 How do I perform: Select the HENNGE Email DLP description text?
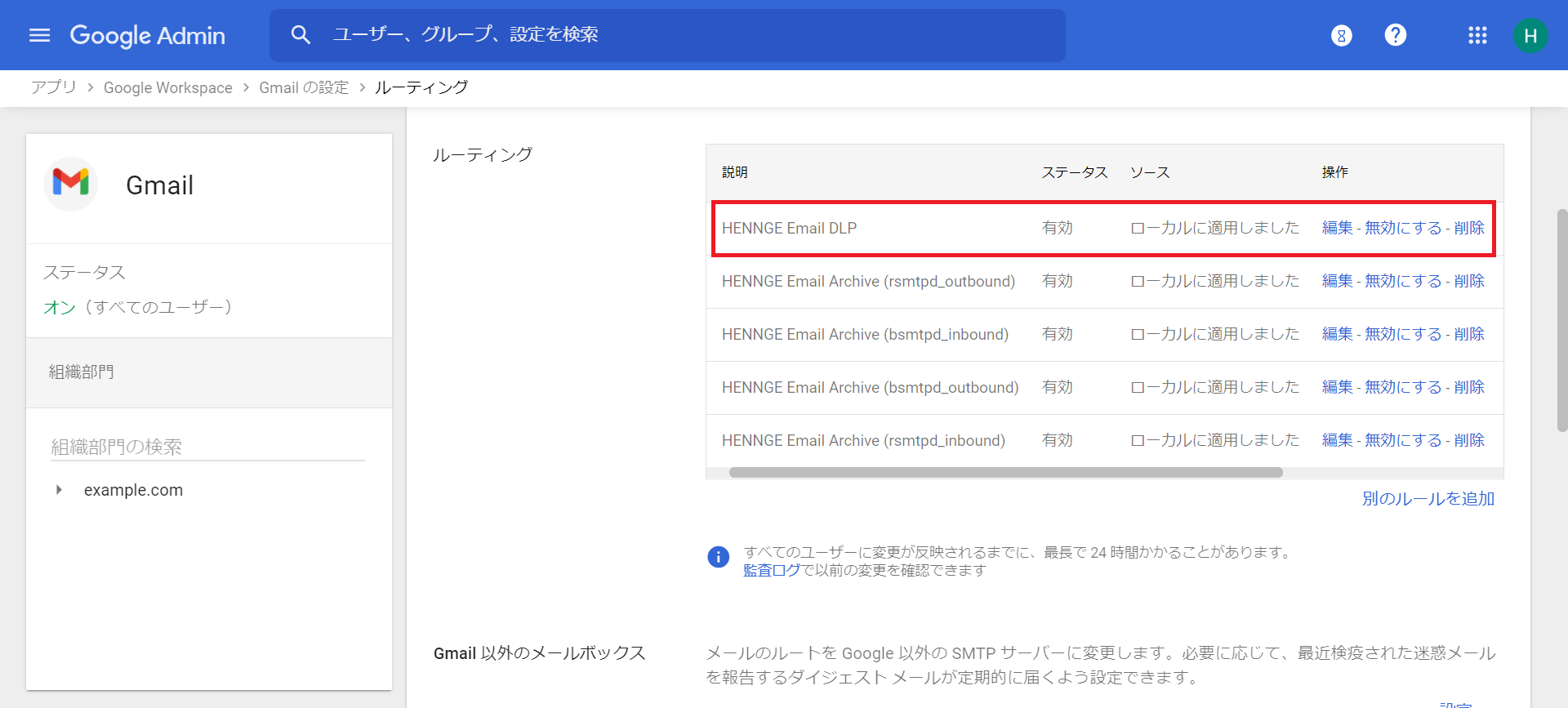[x=790, y=228]
